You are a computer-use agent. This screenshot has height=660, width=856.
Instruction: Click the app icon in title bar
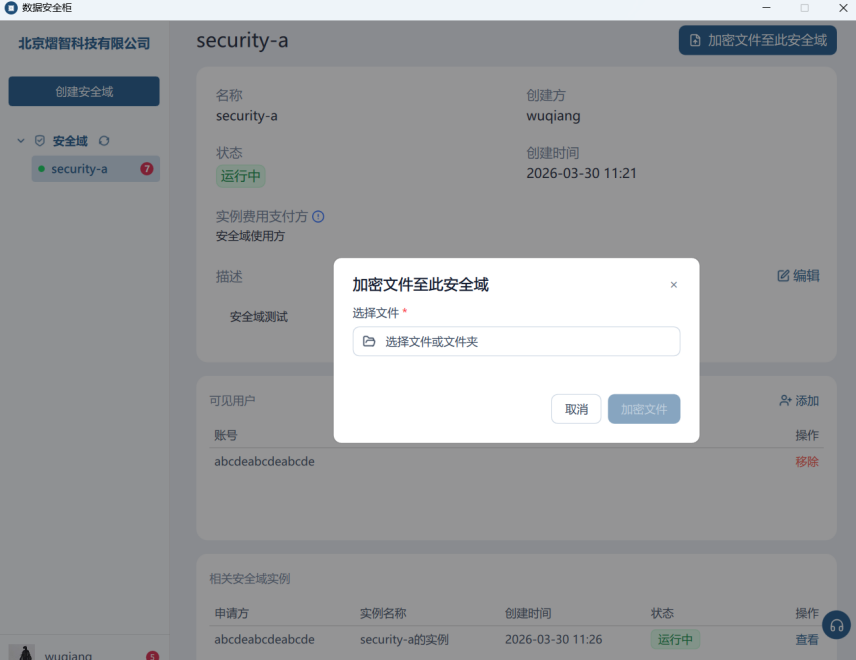click(x=11, y=8)
